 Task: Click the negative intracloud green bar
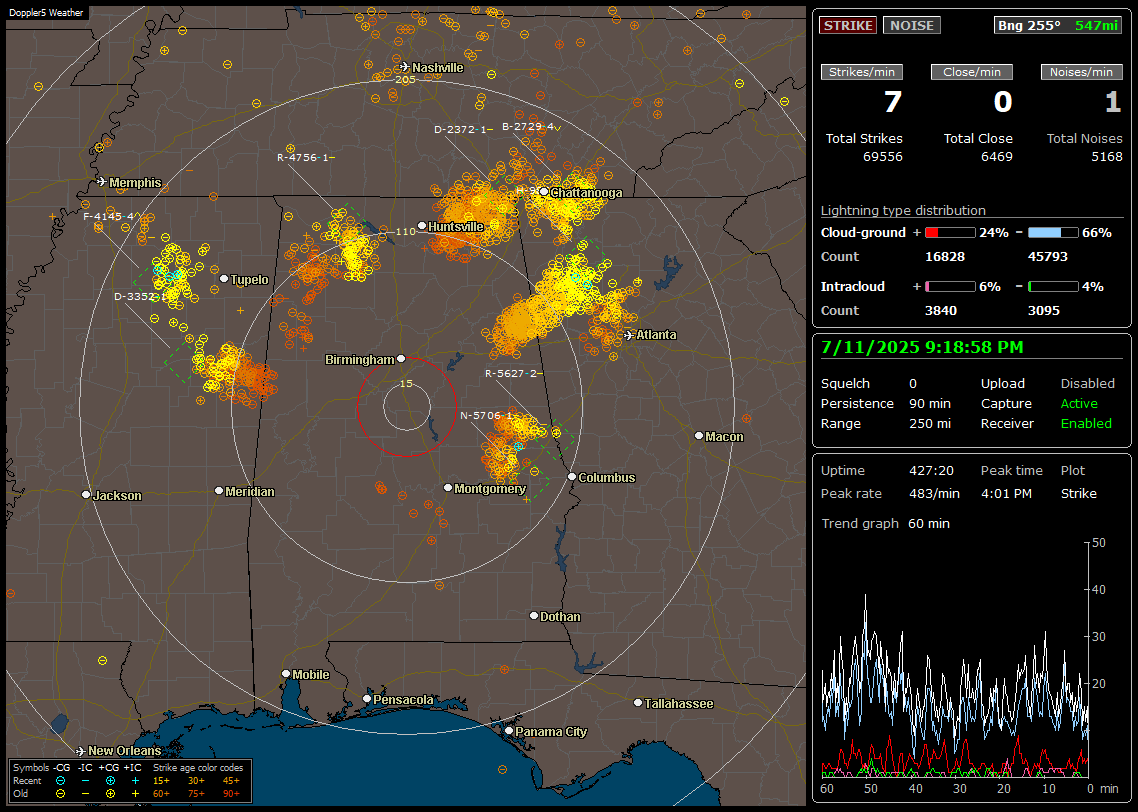click(1053, 287)
